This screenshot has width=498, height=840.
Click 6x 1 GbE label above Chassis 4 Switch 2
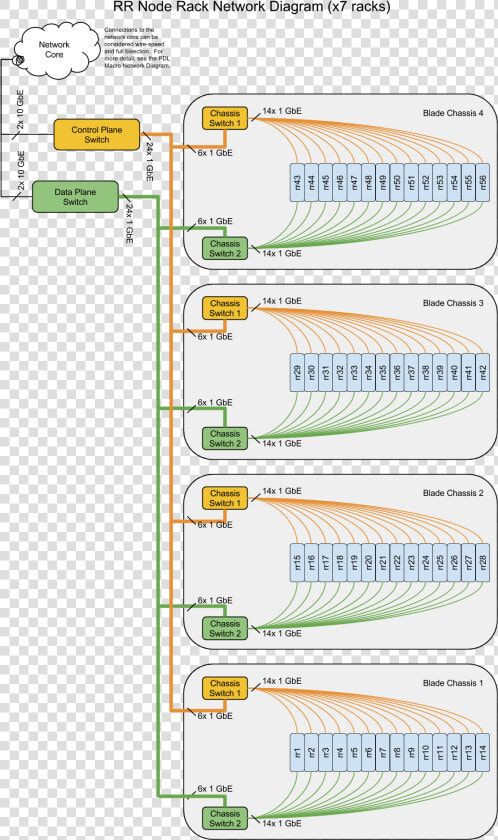click(215, 221)
